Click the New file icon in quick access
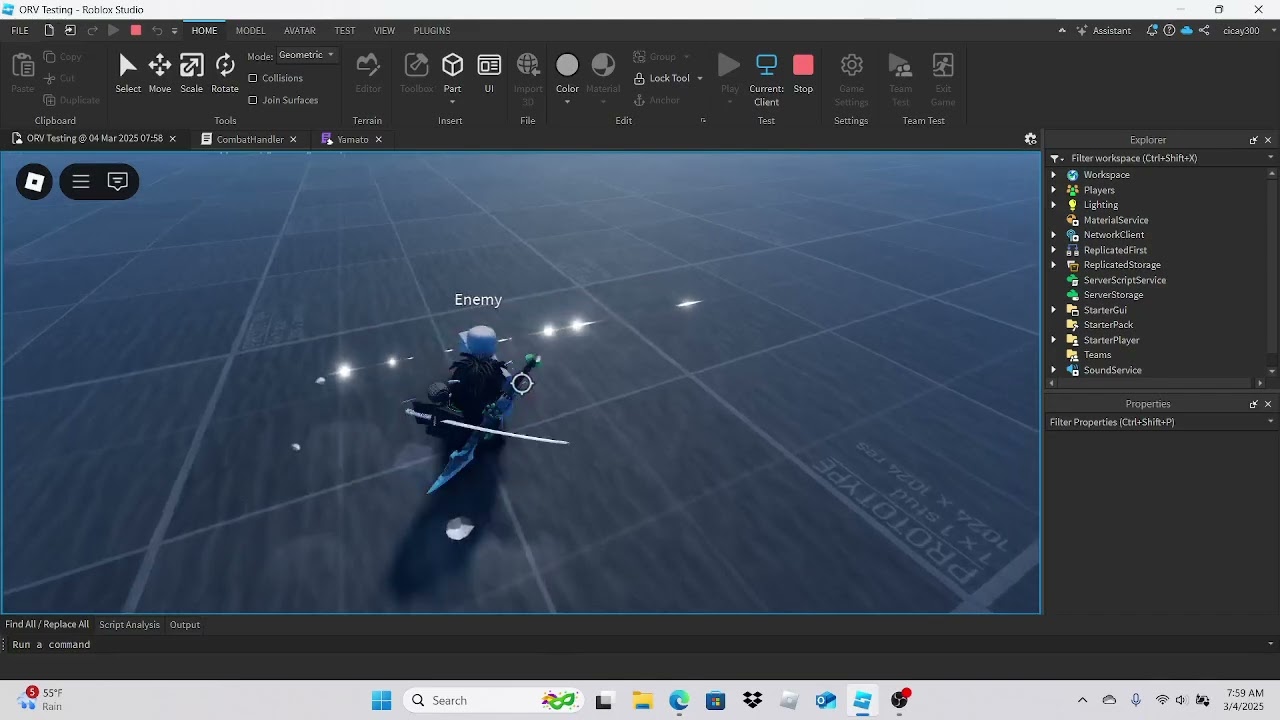The image size is (1280, 720). (x=49, y=30)
